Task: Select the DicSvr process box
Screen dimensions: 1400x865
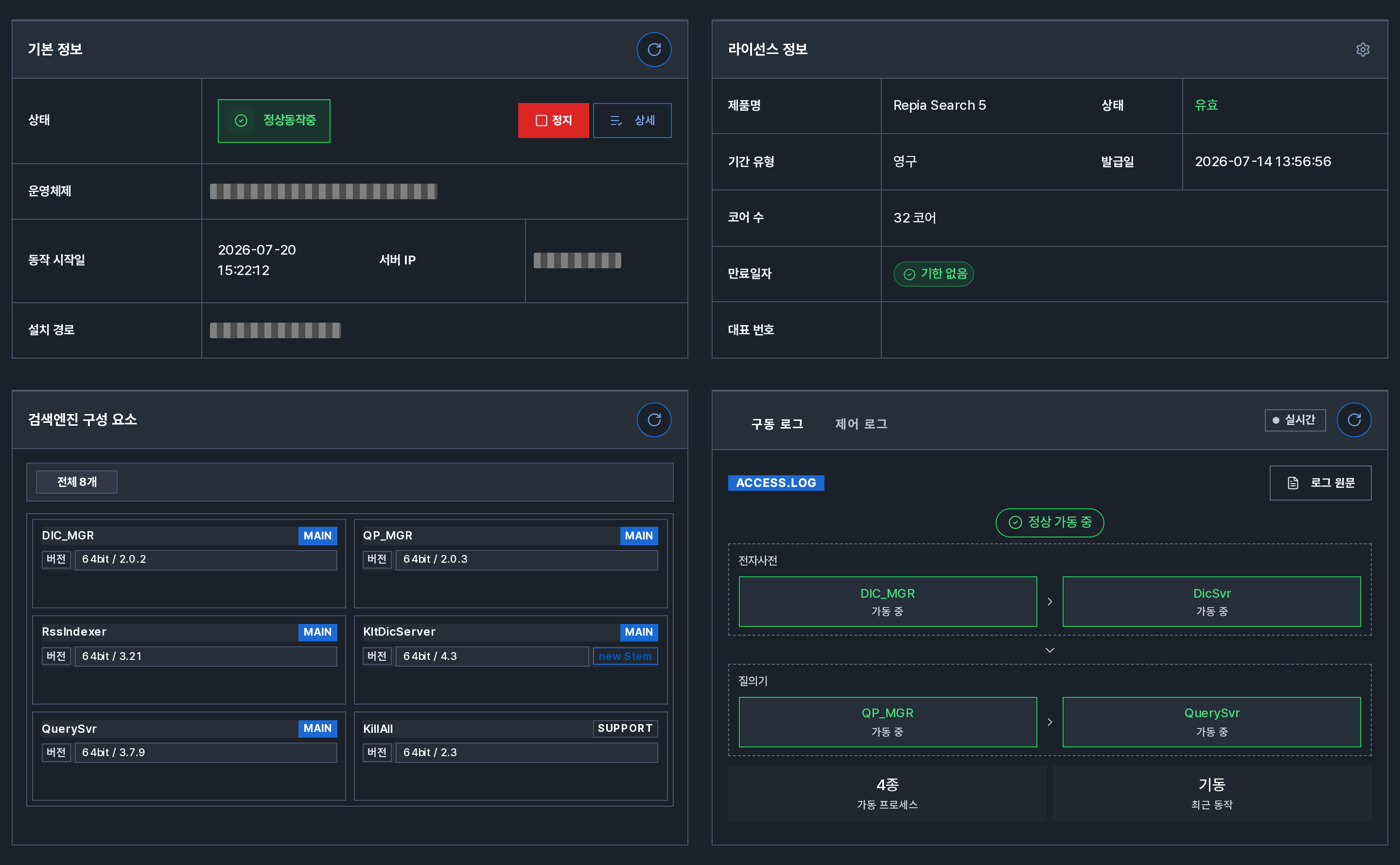Action: point(1211,601)
